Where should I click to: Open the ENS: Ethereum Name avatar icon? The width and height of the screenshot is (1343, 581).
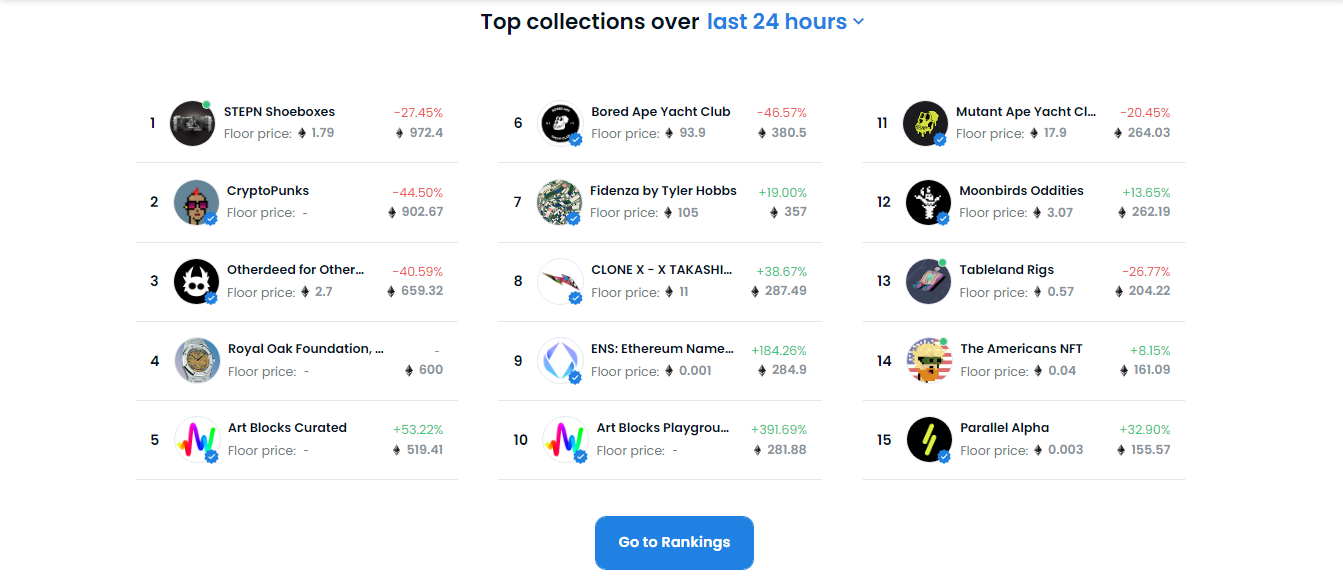560,360
